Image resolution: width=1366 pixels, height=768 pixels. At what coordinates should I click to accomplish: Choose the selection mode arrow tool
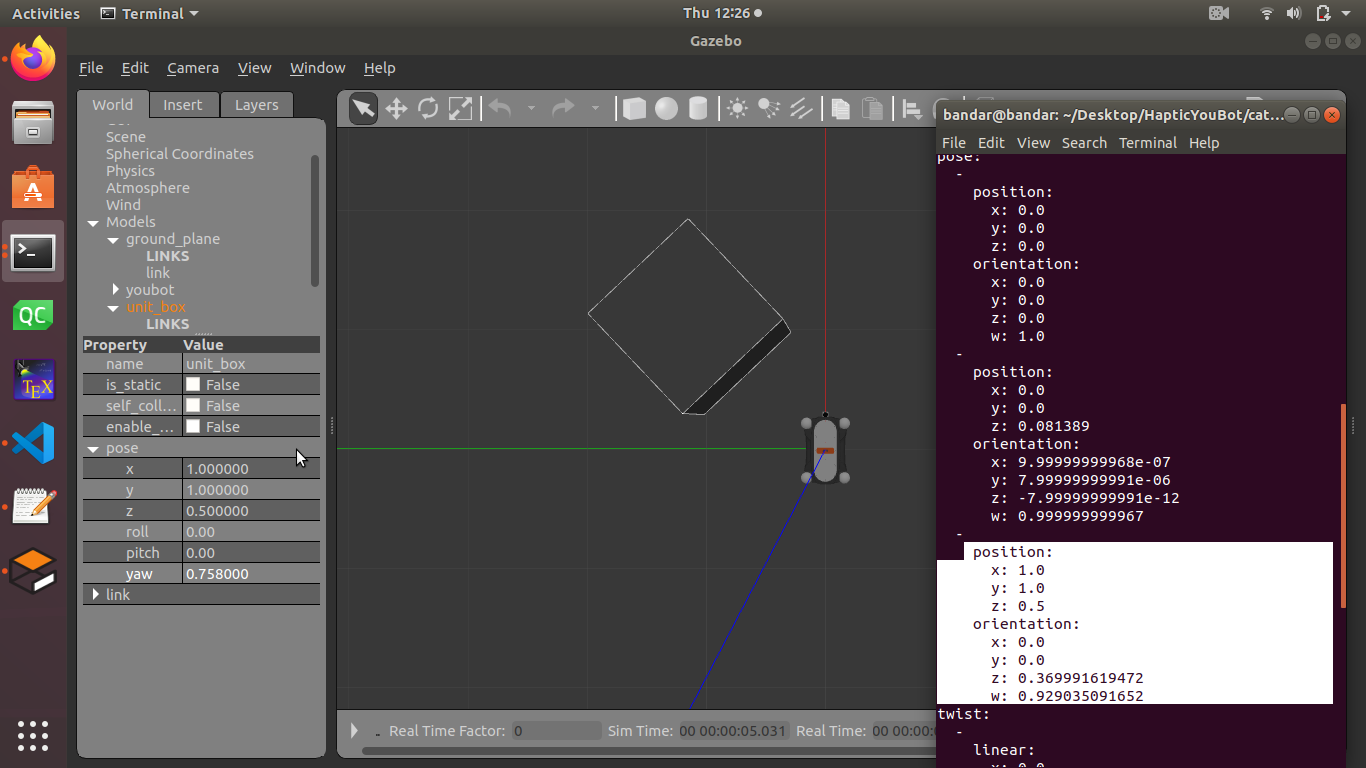(x=364, y=108)
